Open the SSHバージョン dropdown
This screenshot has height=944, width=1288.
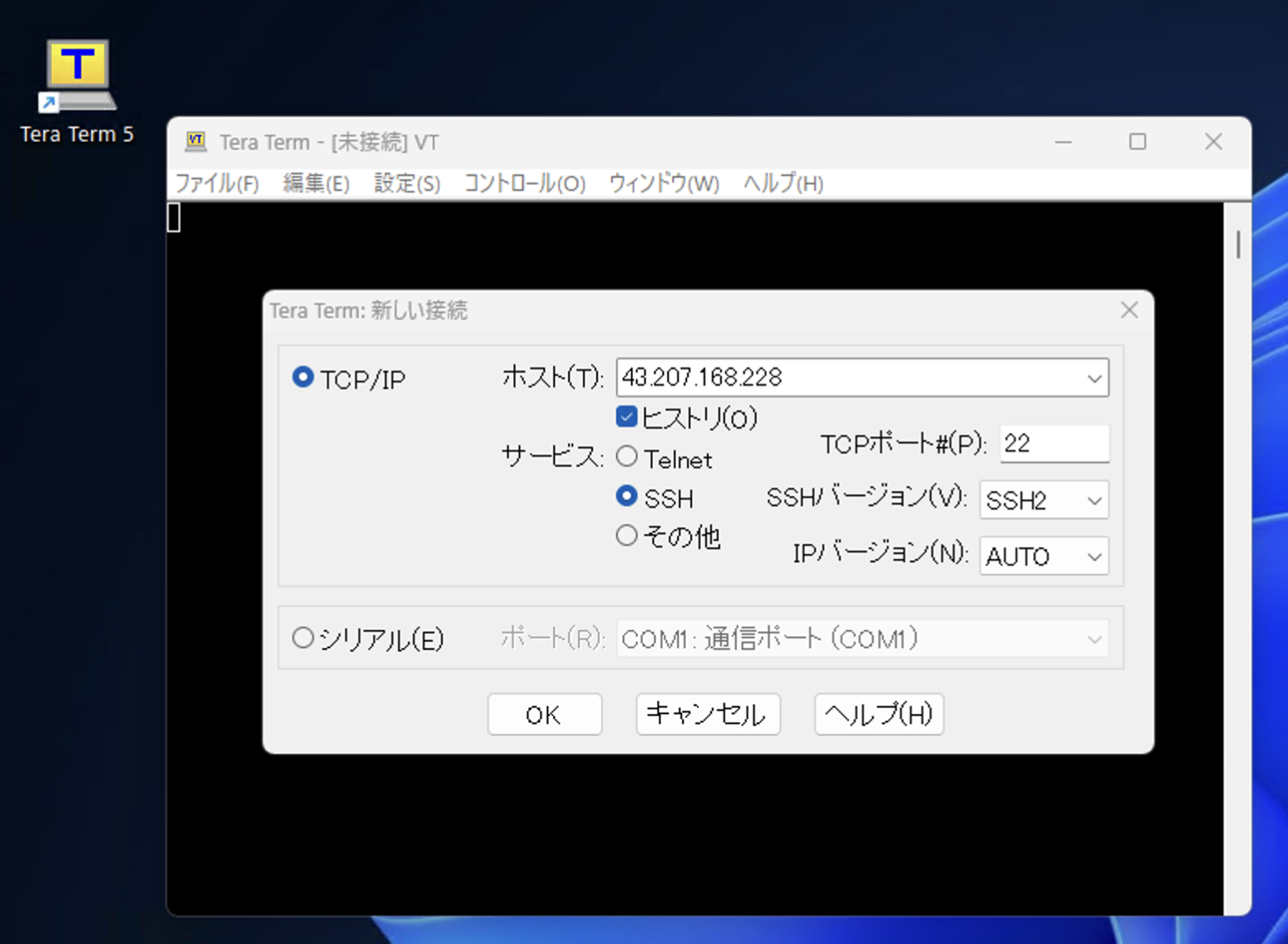(x=1095, y=500)
